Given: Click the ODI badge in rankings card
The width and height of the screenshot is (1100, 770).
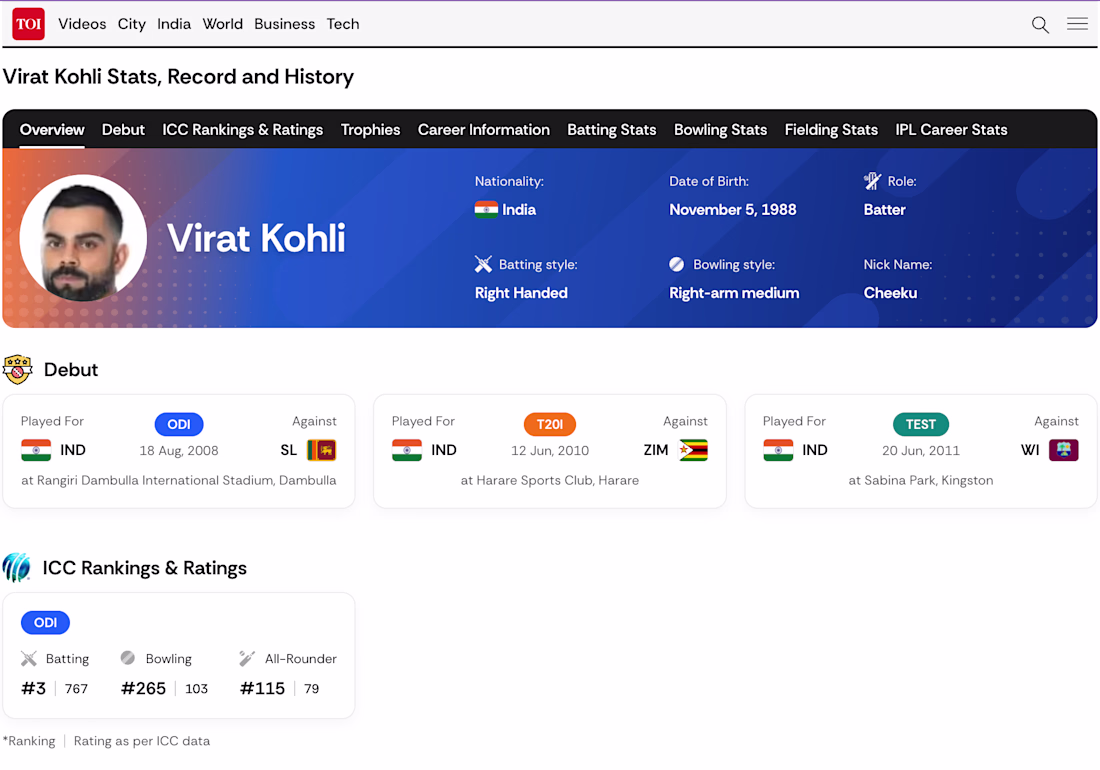Looking at the screenshot, I should coord(46,623).
